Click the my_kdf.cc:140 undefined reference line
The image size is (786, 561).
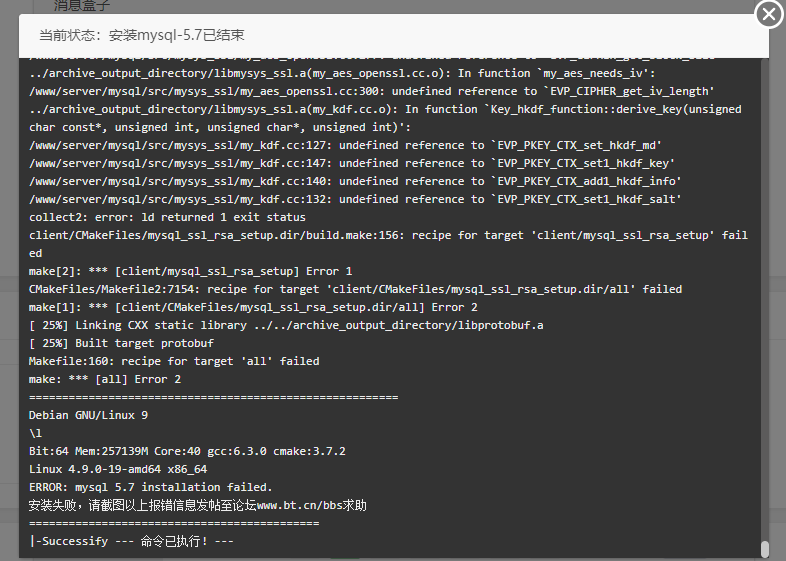(x=355, y=181)
